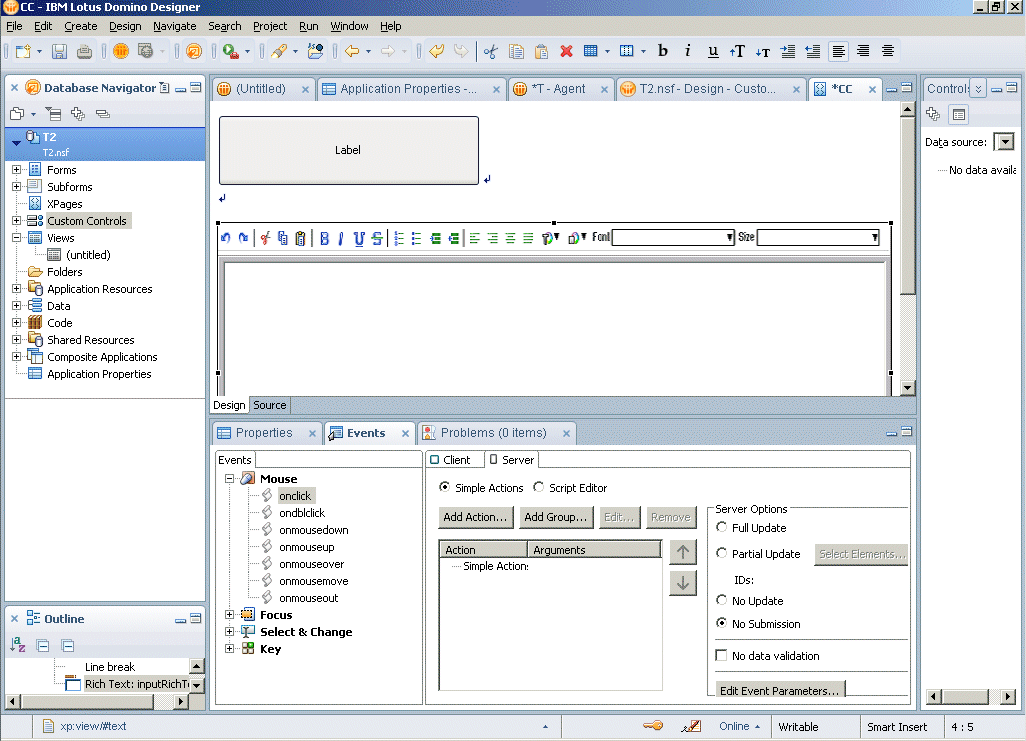Click the rich text editor Underline U icon
1026x741 pixels.
[x=359, y=238]
